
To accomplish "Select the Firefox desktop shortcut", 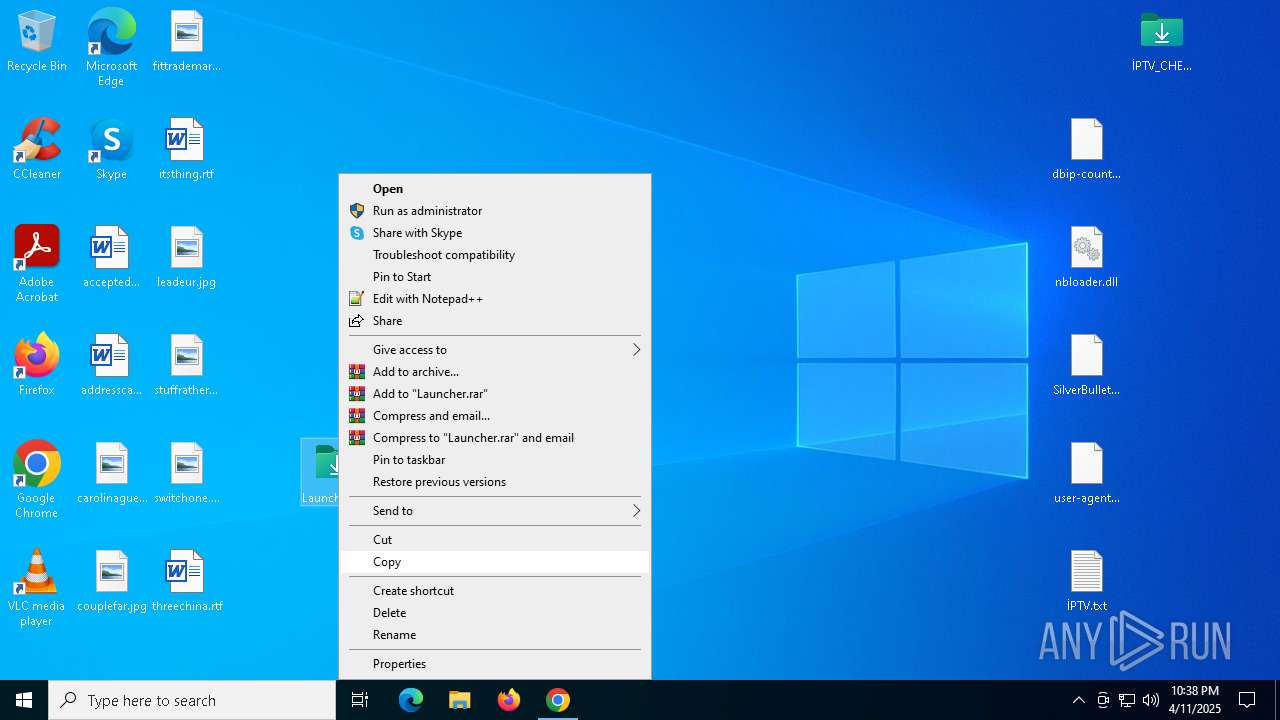I will (37, 366).
